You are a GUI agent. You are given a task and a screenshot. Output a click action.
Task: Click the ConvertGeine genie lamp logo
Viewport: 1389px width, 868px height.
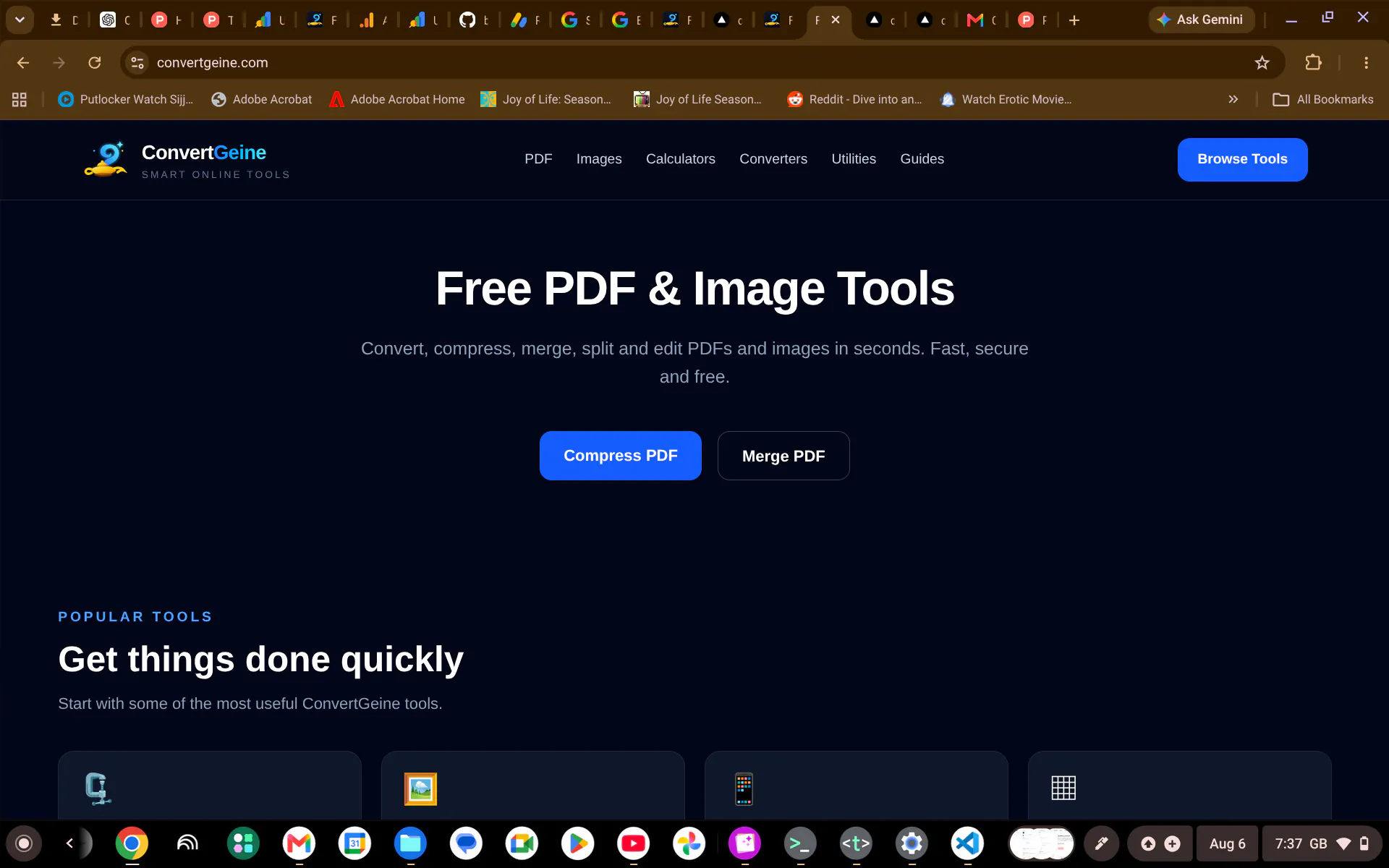pyautogui.click(x=106, y=160)
